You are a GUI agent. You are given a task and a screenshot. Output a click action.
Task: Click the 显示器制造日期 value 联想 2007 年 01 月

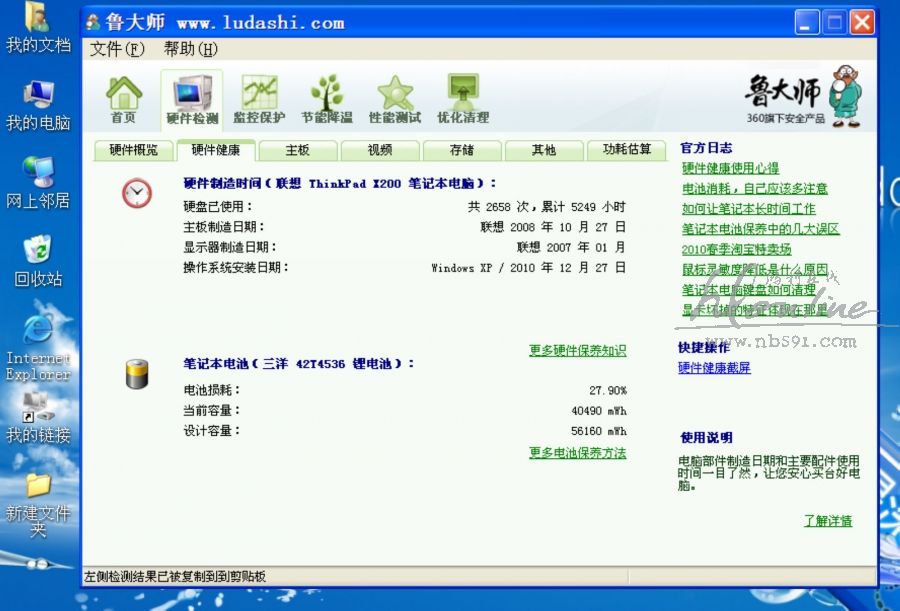pos(571,248)
